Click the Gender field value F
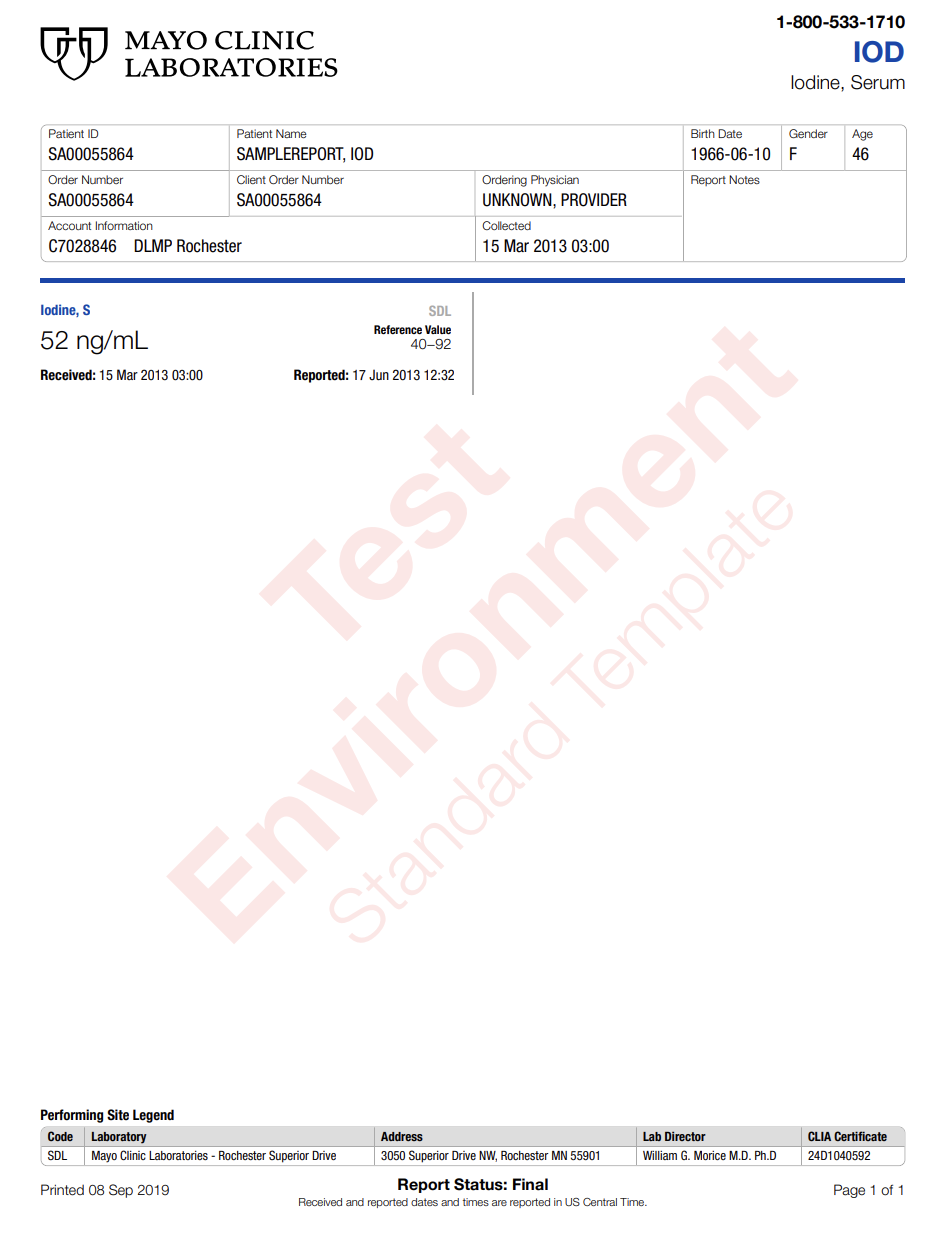Screen dimensions: 948x1240 [793, 155]
